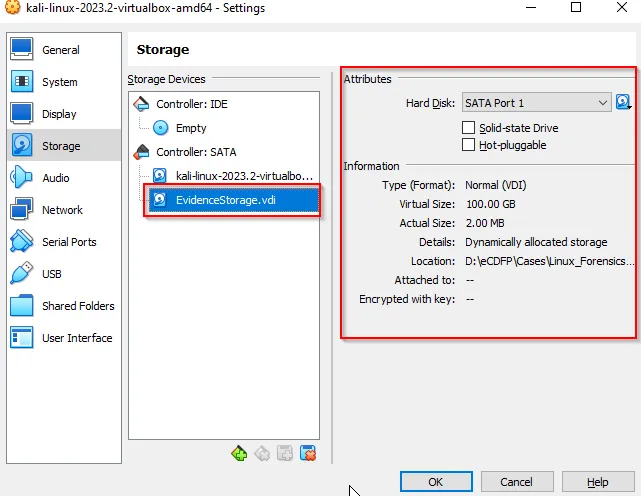Open the Network settings category
641x496 pixels.
tap(62, 210)
